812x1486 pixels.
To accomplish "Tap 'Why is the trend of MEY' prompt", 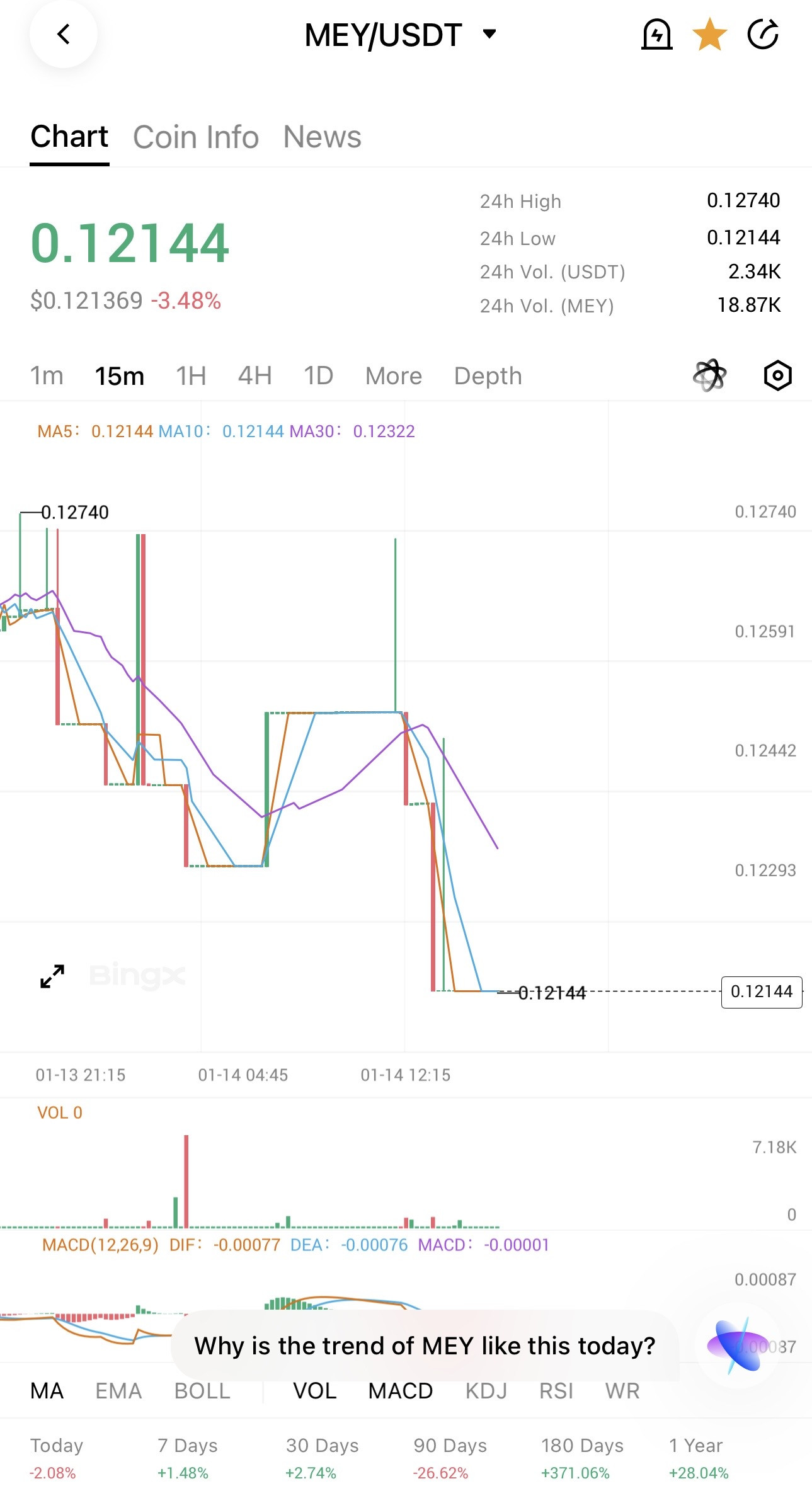I will coord(425,1346).
